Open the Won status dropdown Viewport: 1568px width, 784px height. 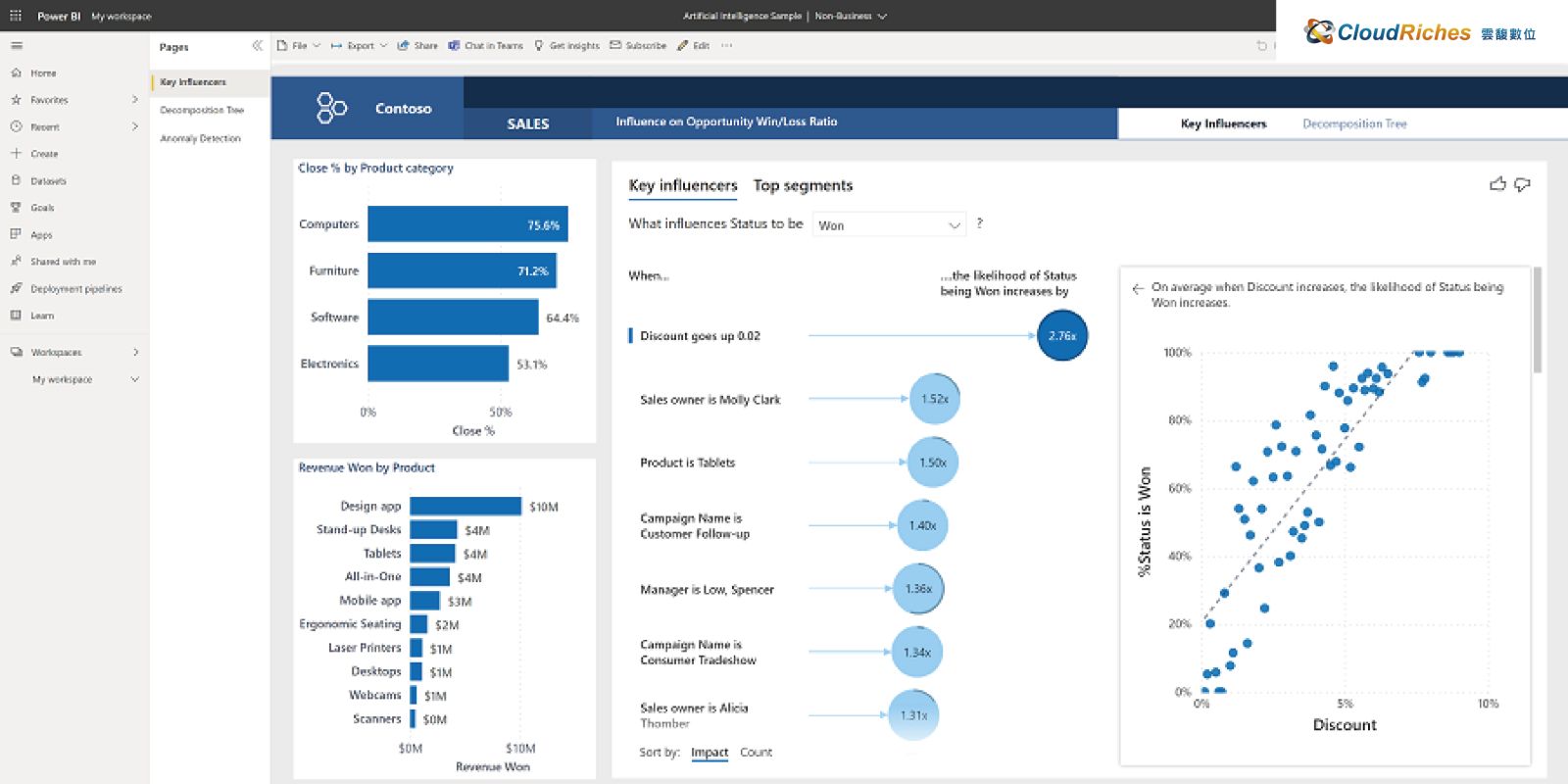coord(889,225)
